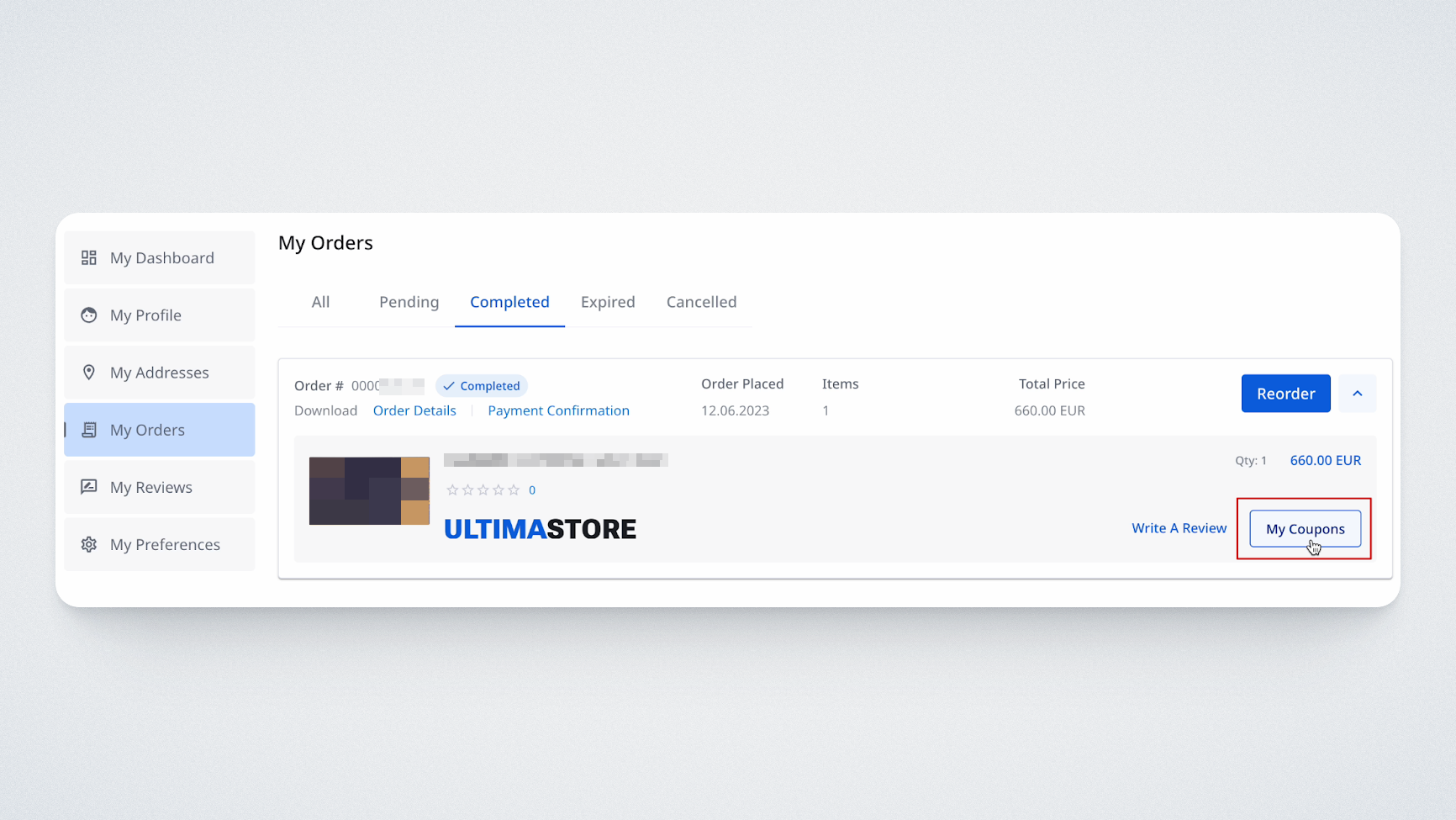Collapse the order details chevron
Viewport: 1456px width, 820px height.
1357,394
